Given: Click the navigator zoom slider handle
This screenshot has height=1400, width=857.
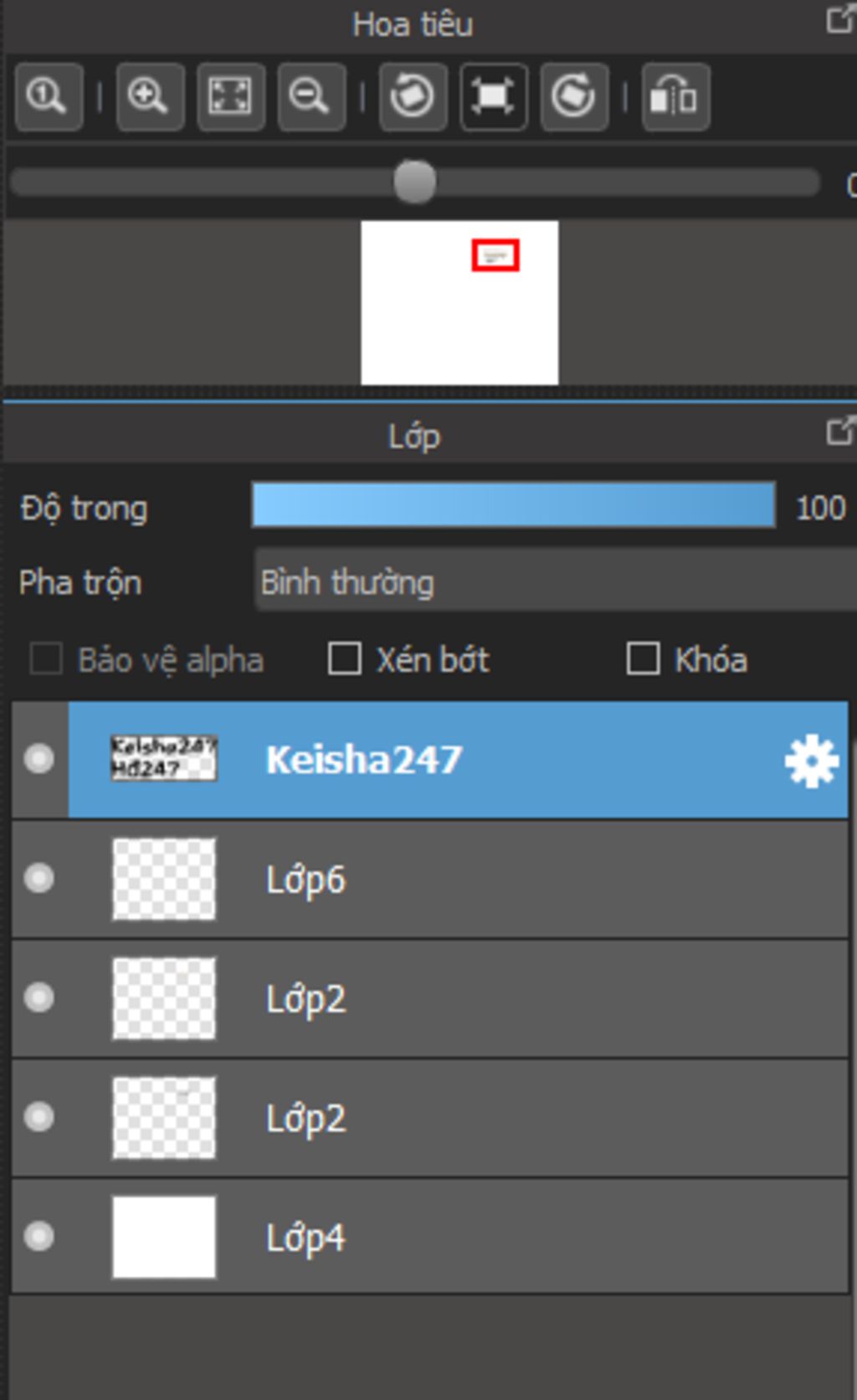Looking at the screenshot, I should click(415, 182).
